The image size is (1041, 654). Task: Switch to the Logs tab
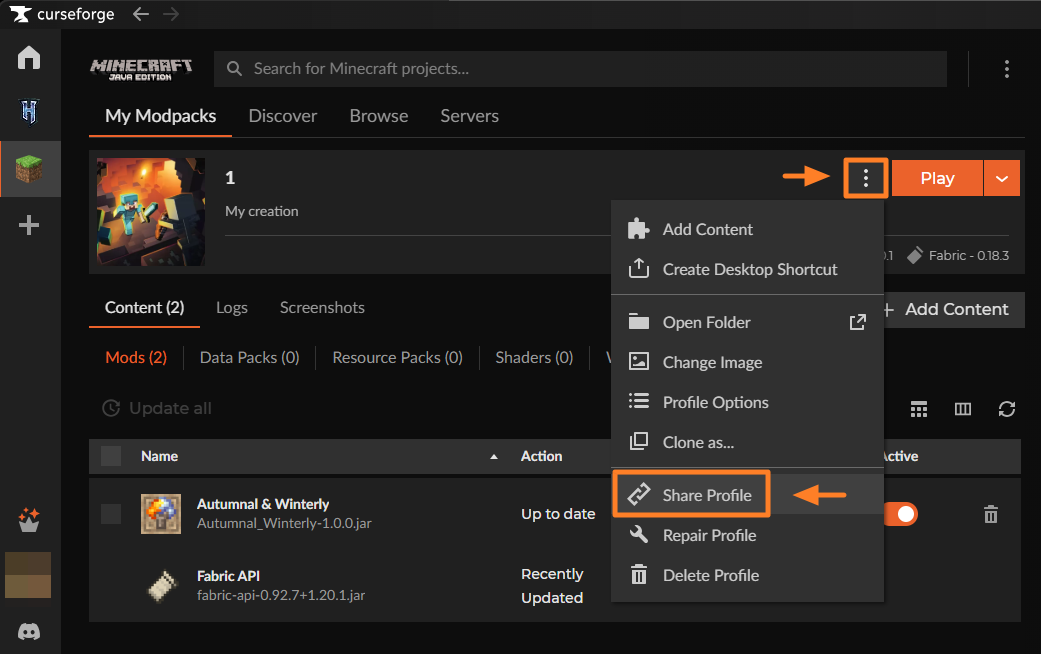click(x=232, y=307)
